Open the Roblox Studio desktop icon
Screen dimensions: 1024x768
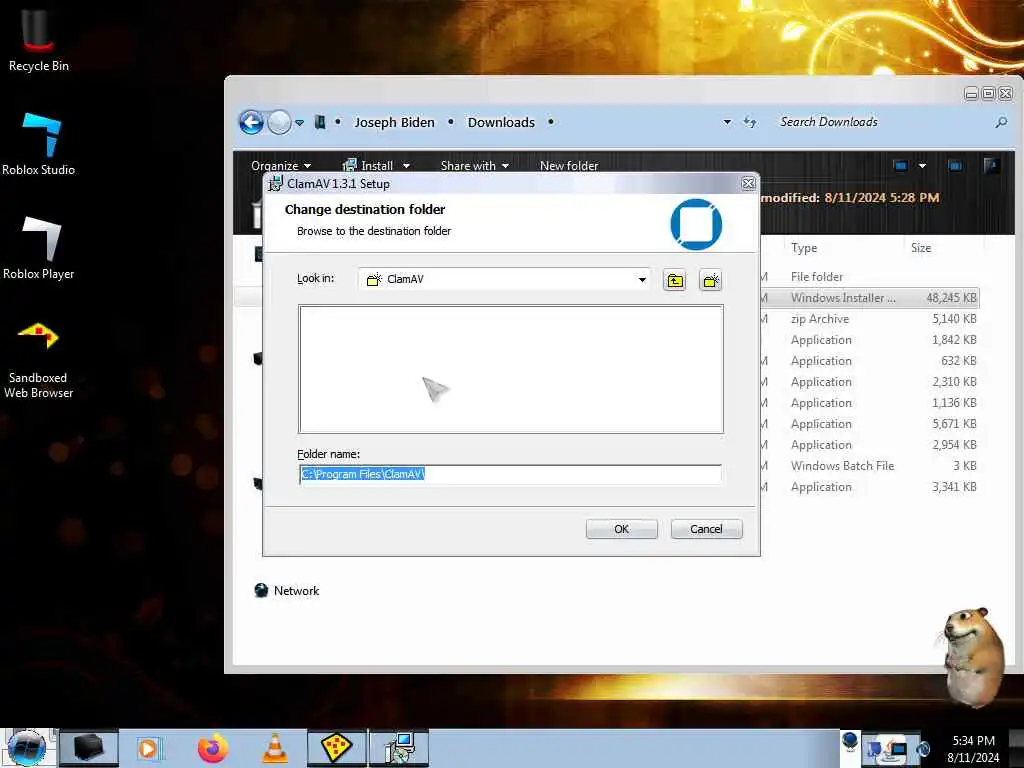coord(39,144)
